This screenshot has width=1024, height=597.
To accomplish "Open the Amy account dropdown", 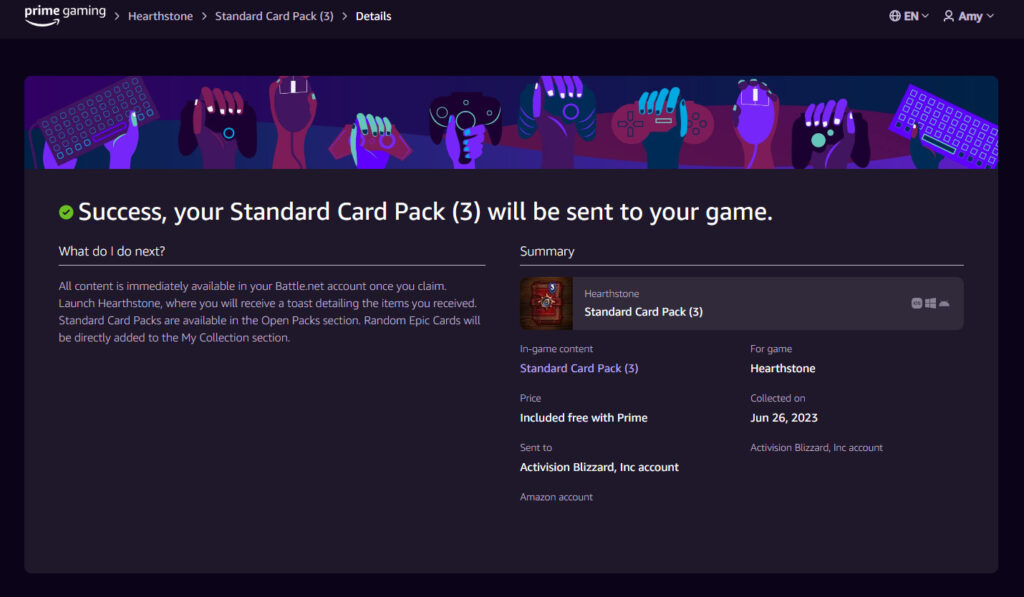I will pos(968,15).
